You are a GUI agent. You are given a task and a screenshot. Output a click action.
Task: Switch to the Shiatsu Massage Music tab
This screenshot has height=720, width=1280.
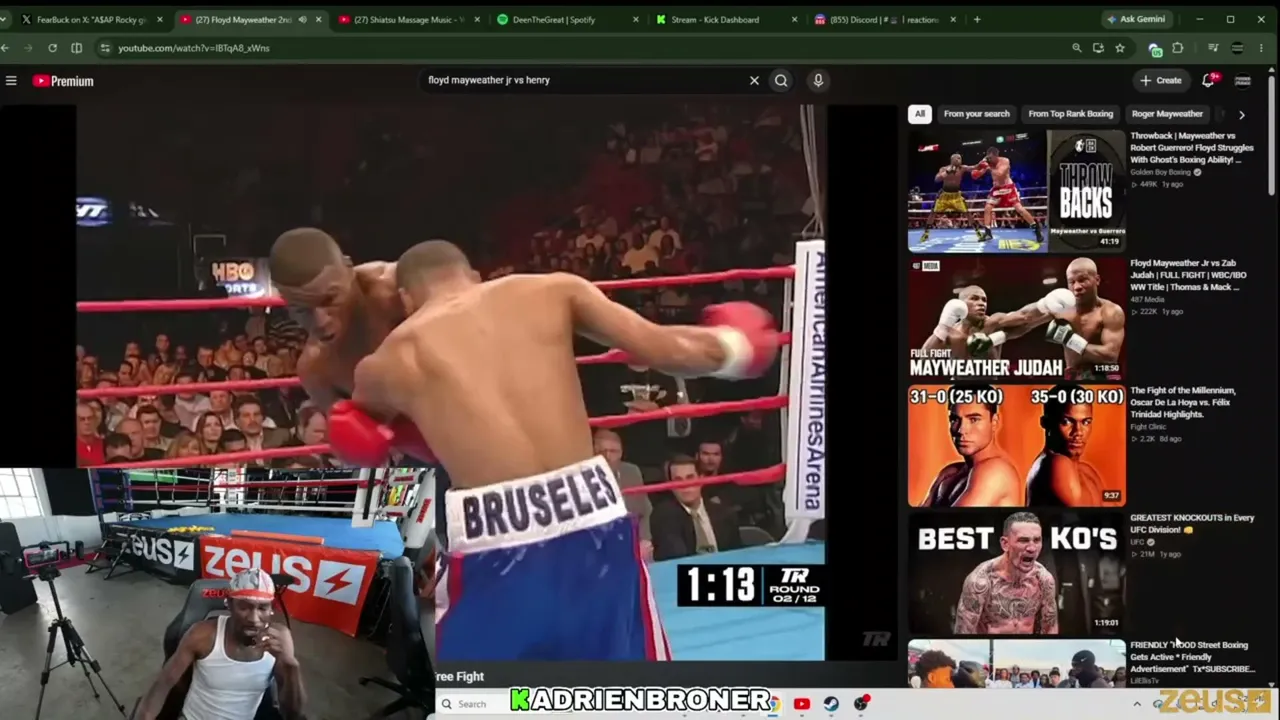408,19
